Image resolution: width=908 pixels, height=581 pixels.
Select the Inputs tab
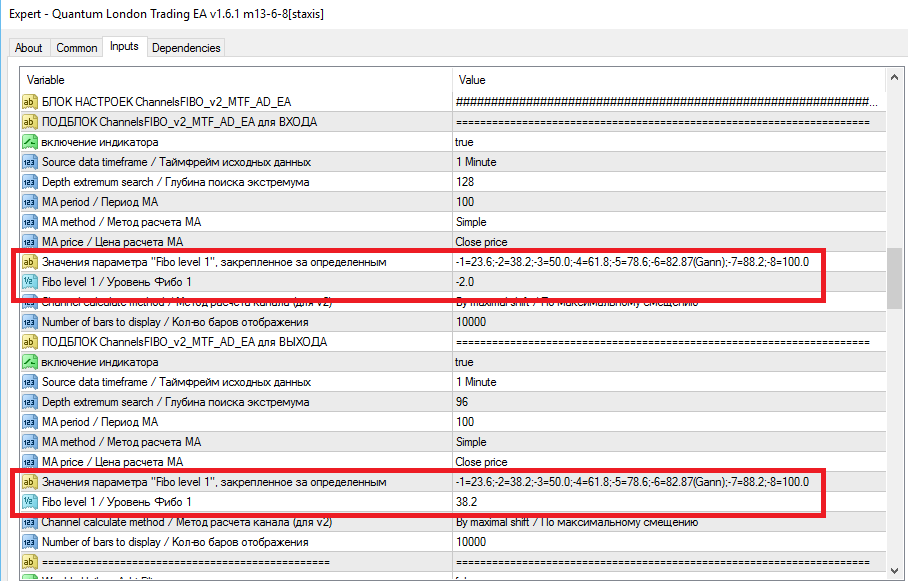124,46
